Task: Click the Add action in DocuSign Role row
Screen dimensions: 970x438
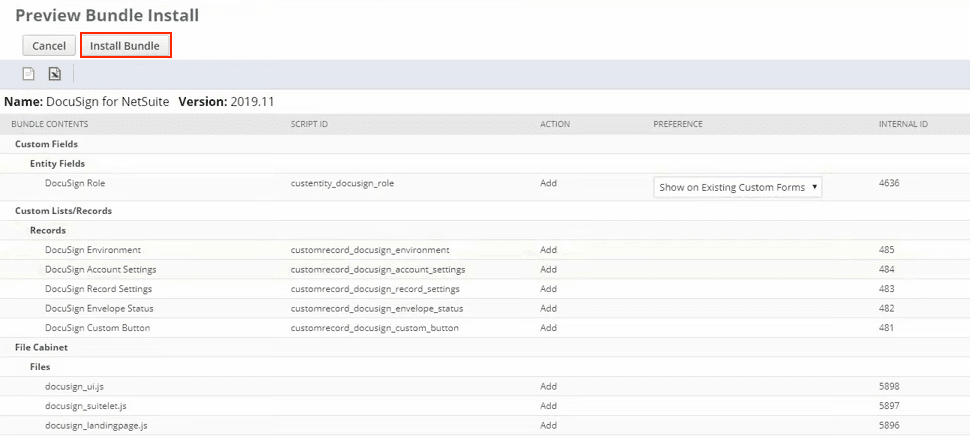Action: click(548, 183)
